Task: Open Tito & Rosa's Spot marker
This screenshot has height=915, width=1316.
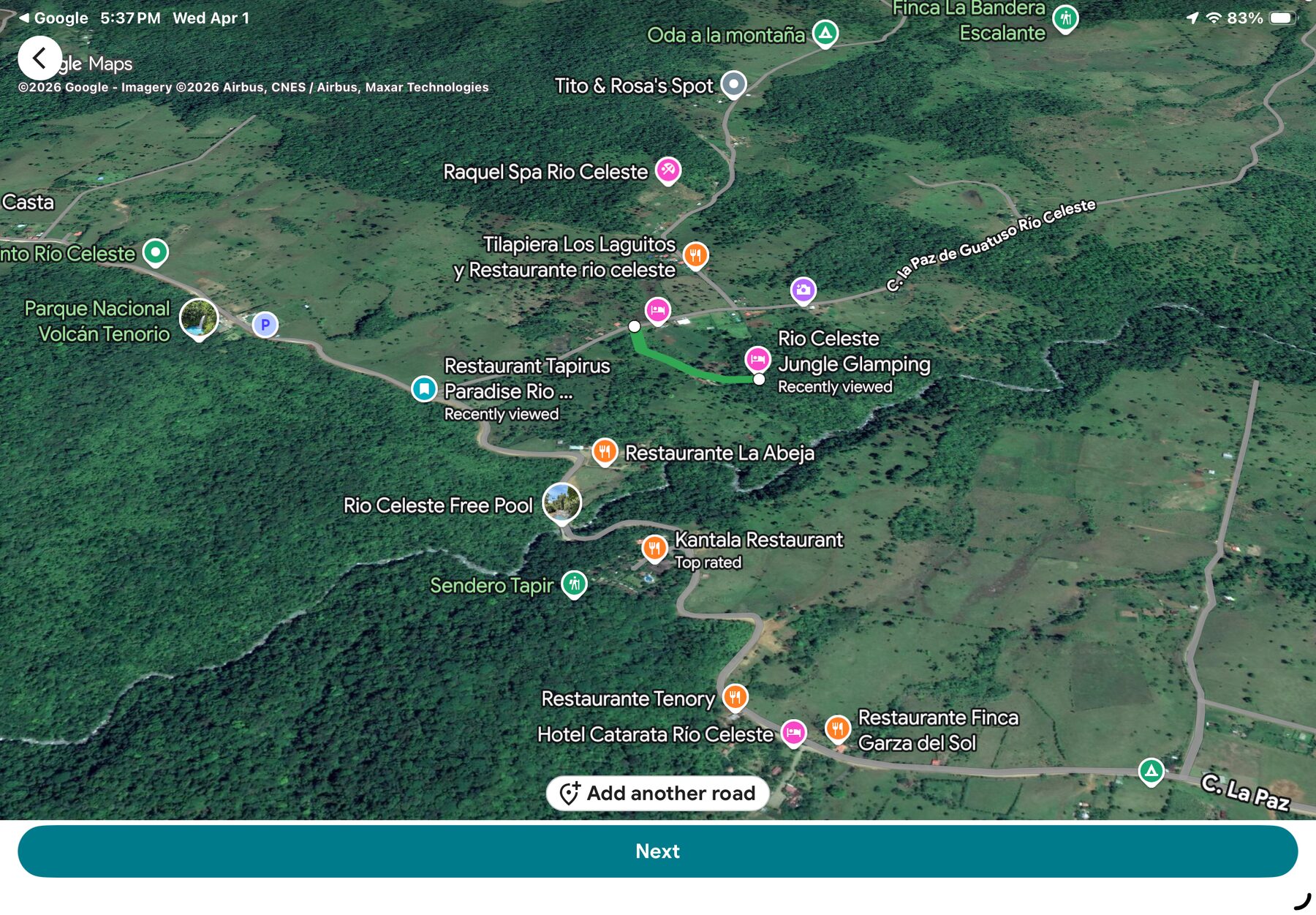Action: point(733,85)
